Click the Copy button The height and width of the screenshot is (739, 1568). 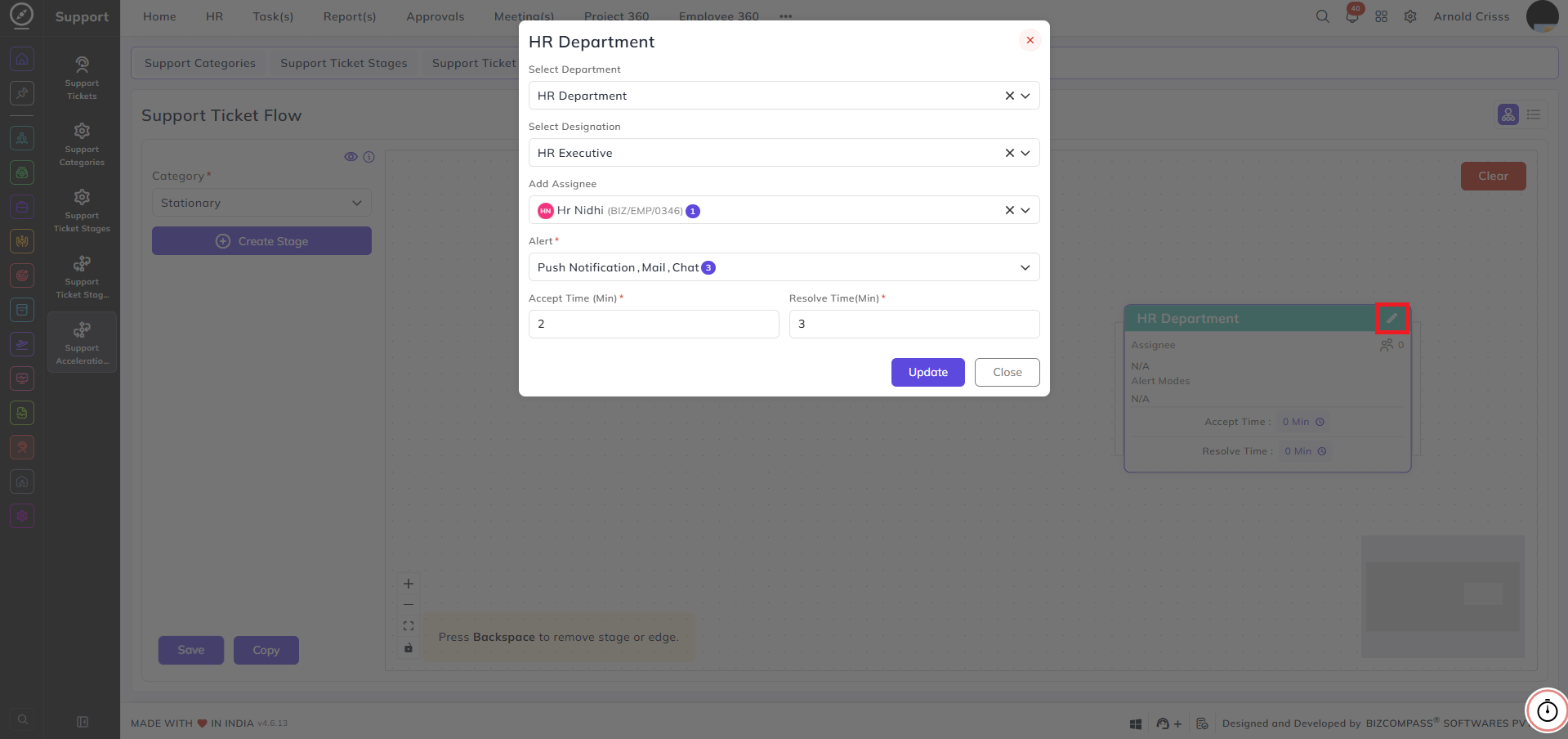(x=266, y=650)
